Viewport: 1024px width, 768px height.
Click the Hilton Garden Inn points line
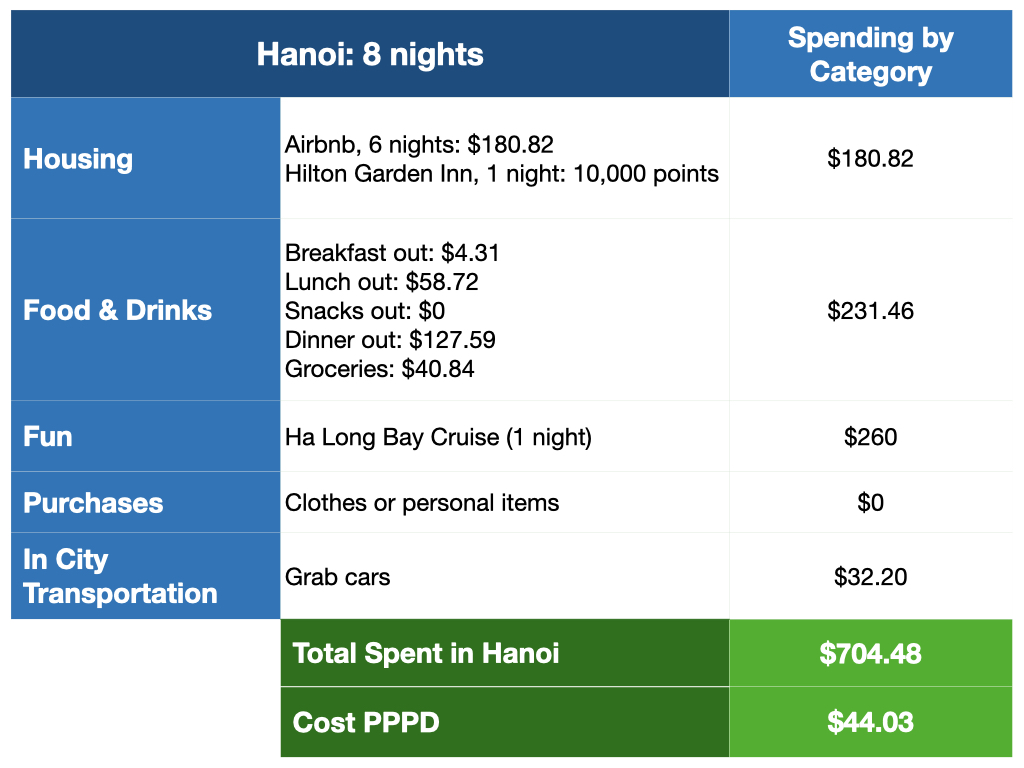pos(502,174)
